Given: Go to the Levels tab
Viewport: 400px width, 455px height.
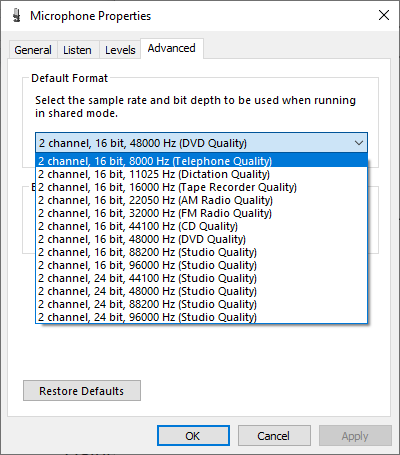Looking at the screenshot, I should (x=120, y=50).
